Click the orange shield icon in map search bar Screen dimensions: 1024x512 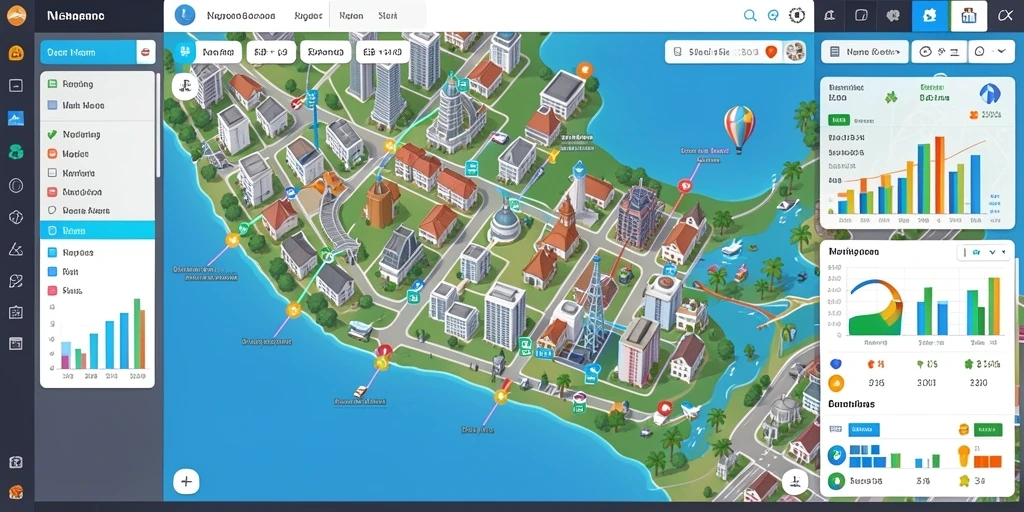771,52
